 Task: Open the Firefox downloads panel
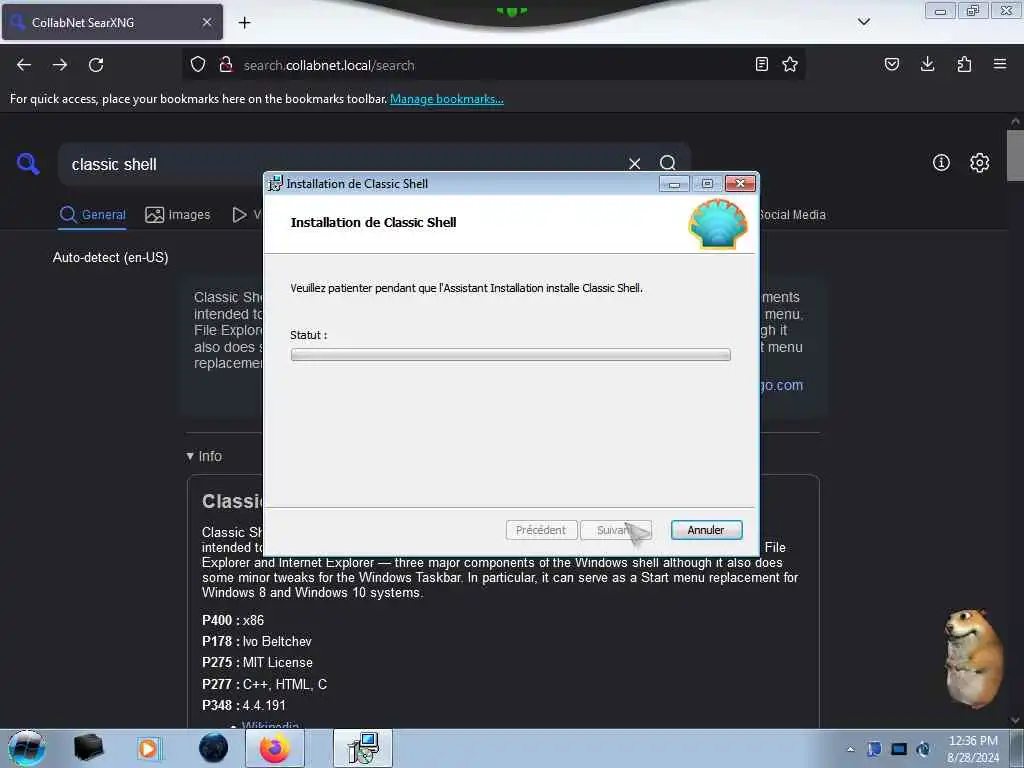coord(927,65)
